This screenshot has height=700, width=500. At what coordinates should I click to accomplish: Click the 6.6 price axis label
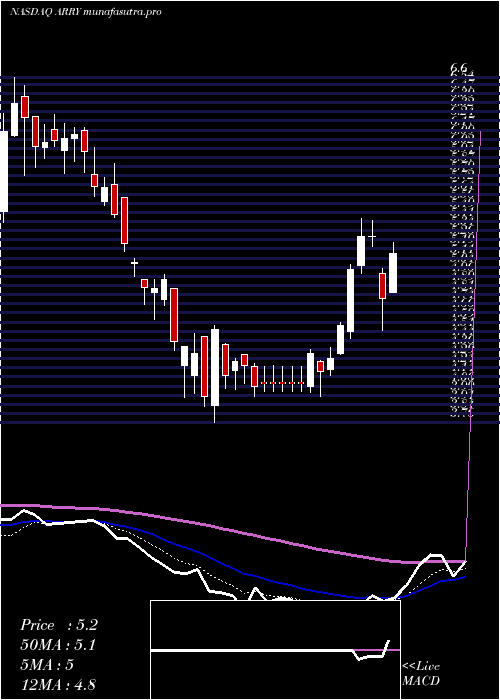pos(458,68)
